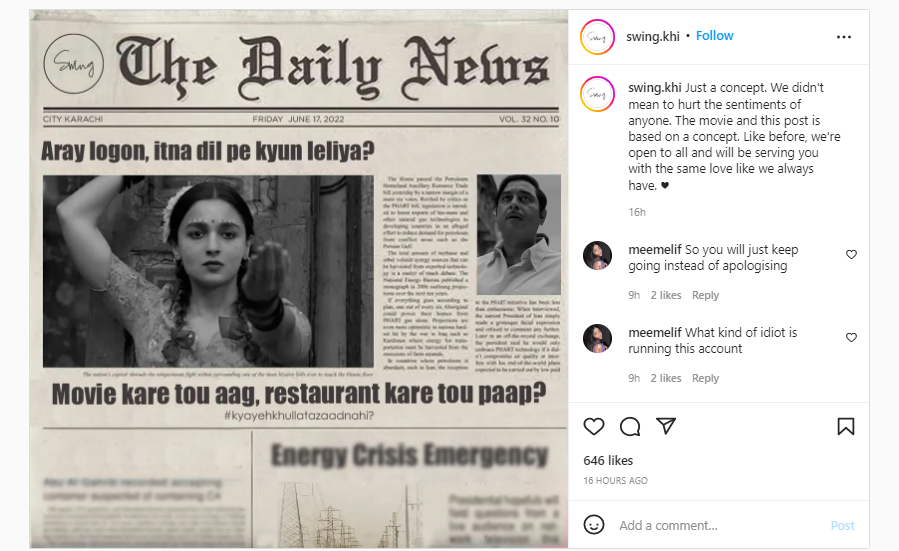The image size is (899, 551).
Task: Open The Daily News post image
Action: (299, 279)
